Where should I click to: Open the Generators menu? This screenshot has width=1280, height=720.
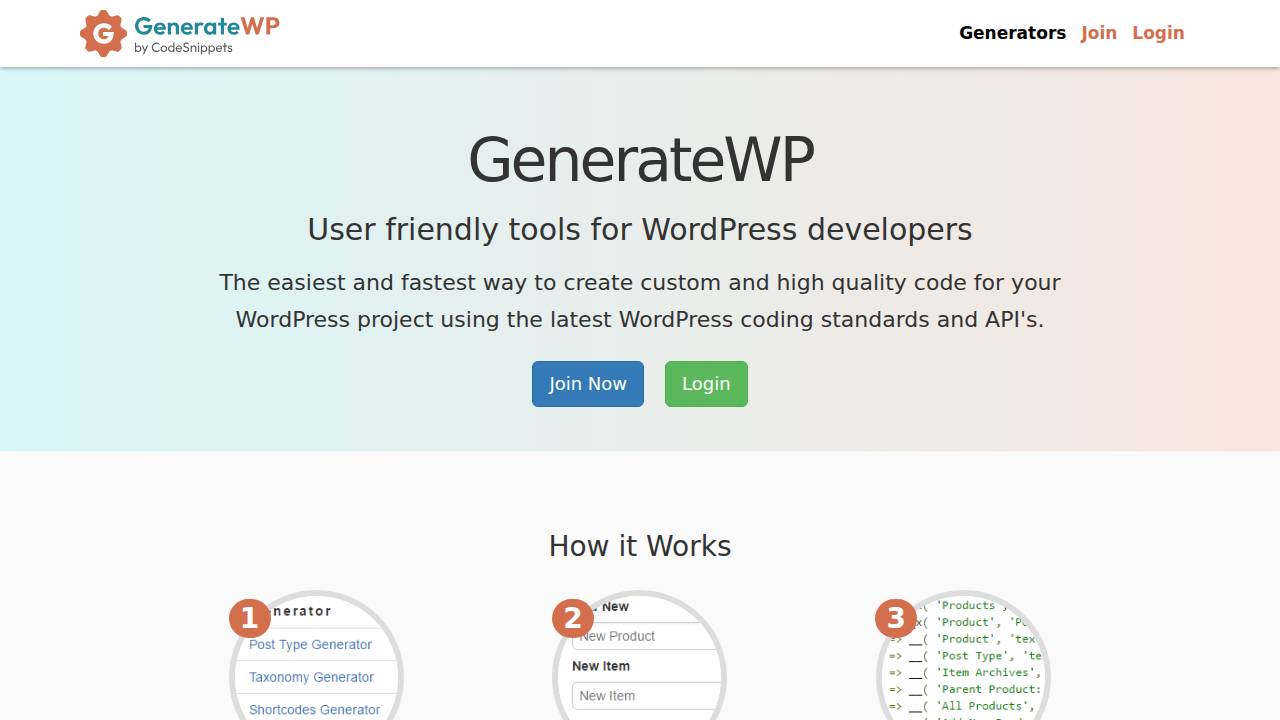click(1012, 32)
